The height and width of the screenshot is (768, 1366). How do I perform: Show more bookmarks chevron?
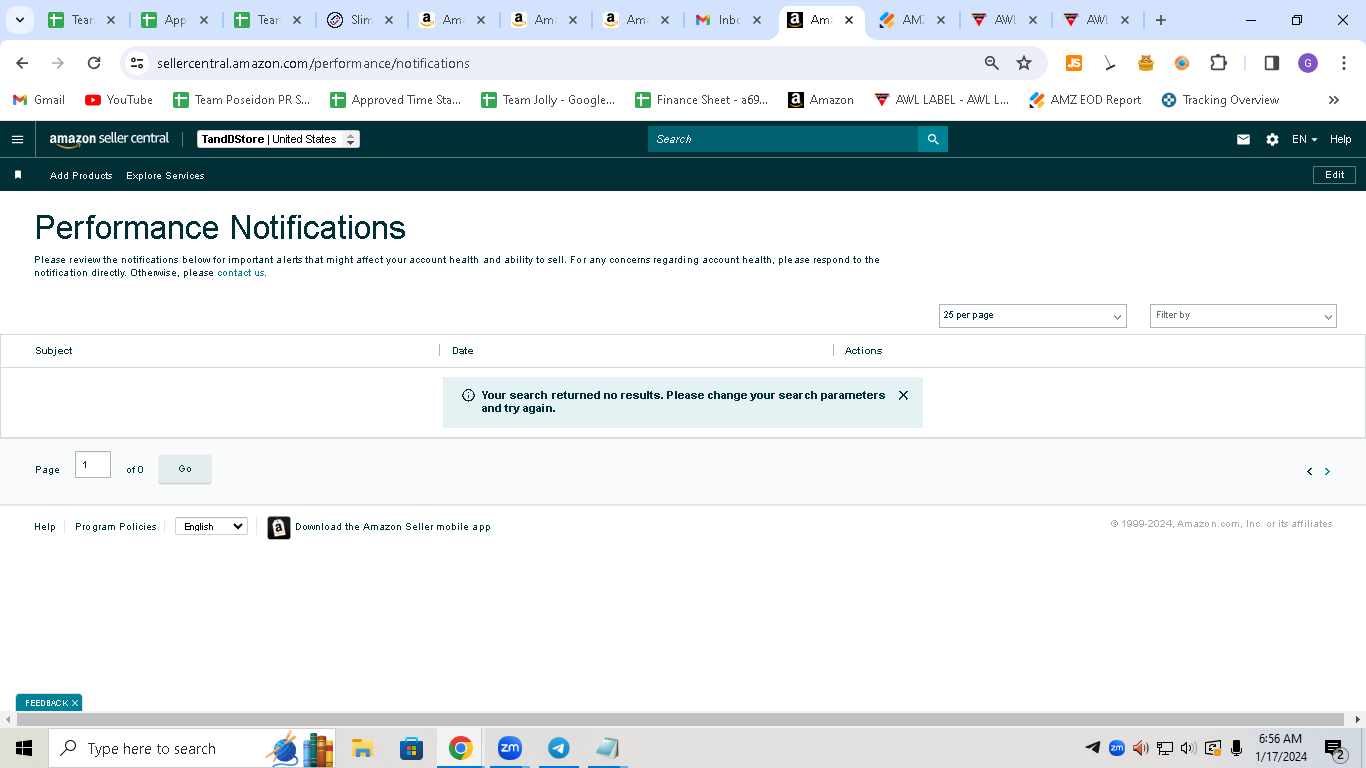[x=1333, y=100]
